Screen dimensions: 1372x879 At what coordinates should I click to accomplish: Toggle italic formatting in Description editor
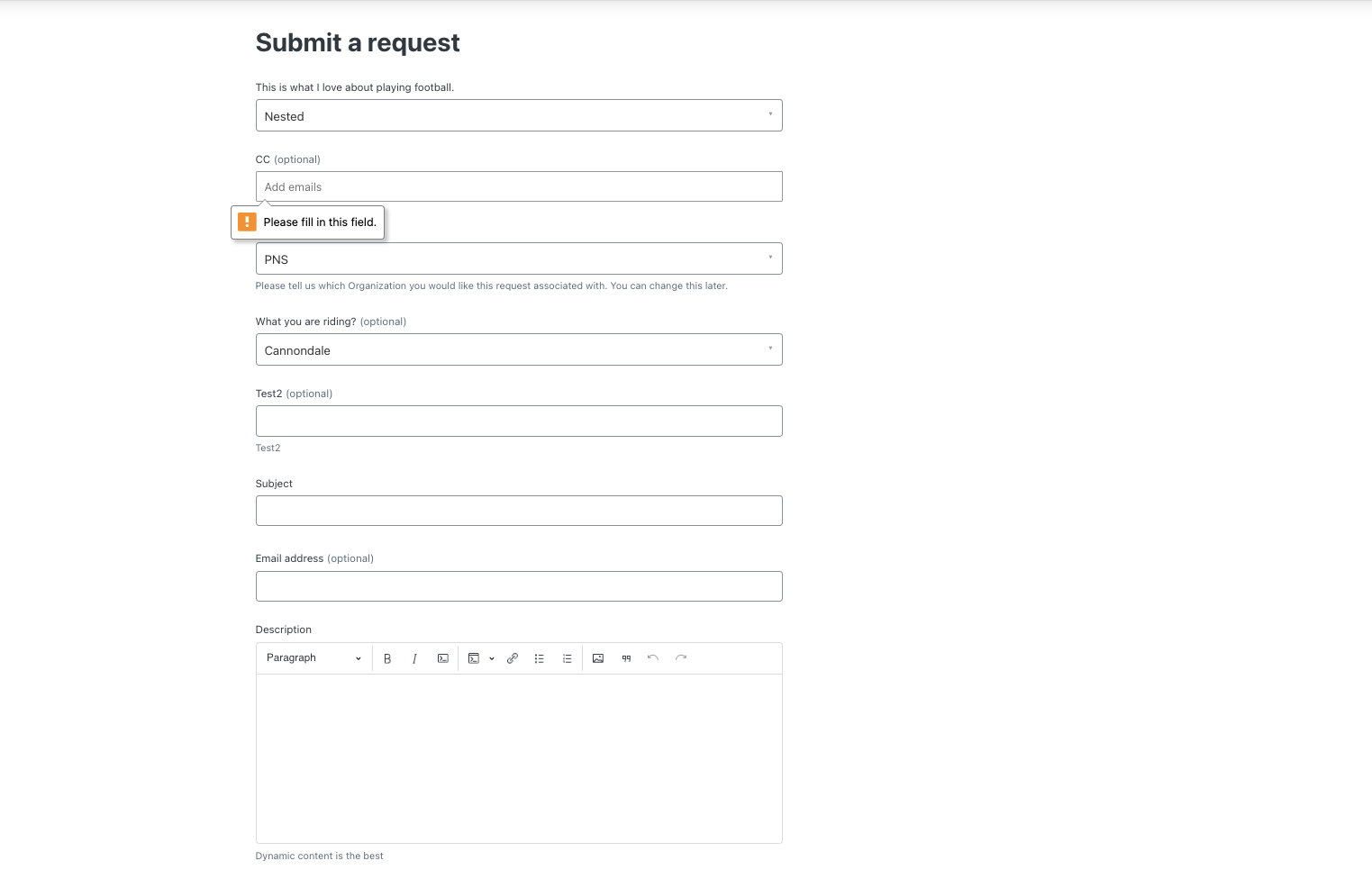pos(414,658)
